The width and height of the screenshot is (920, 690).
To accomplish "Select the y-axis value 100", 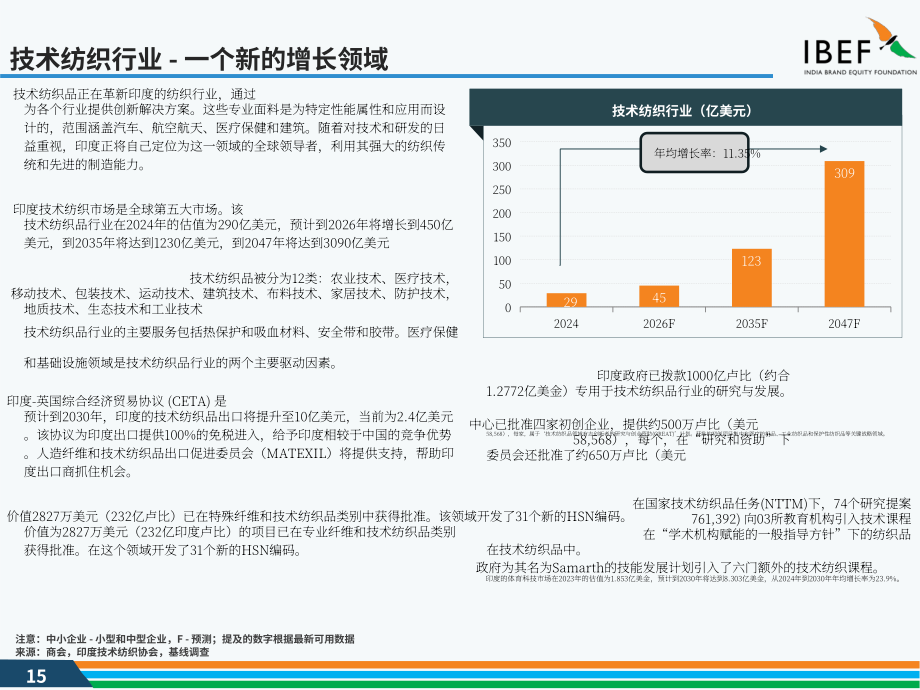I will (502, 261).
